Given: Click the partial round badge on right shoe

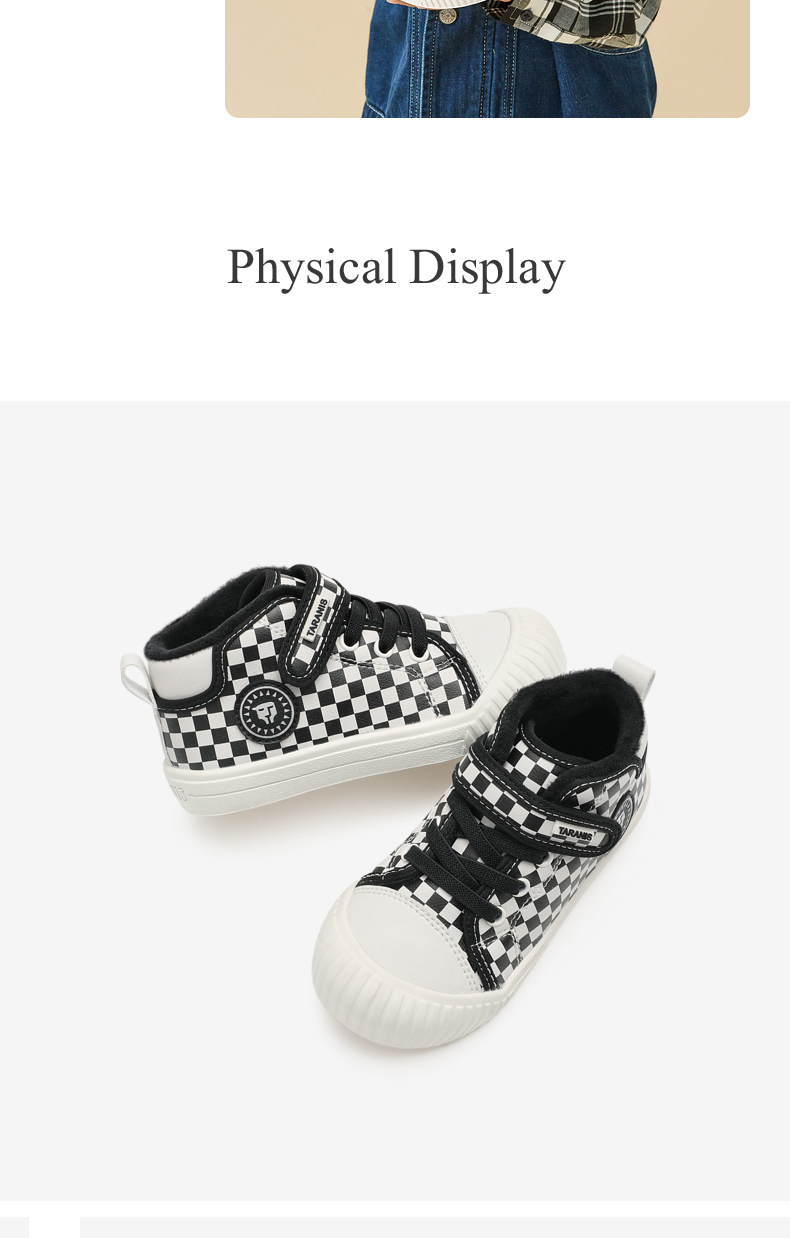Looking at the screenshot, I should [x=628, y=808].
